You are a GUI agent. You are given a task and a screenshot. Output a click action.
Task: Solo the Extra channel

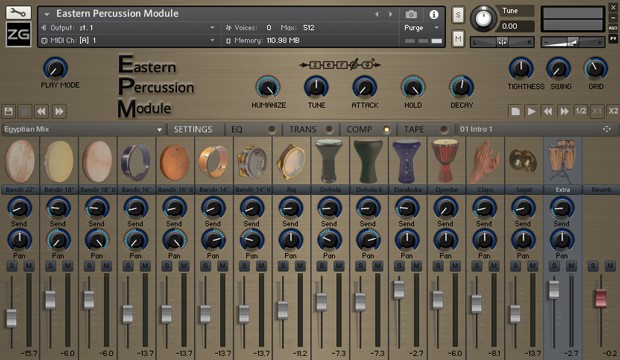click(554, 266)
